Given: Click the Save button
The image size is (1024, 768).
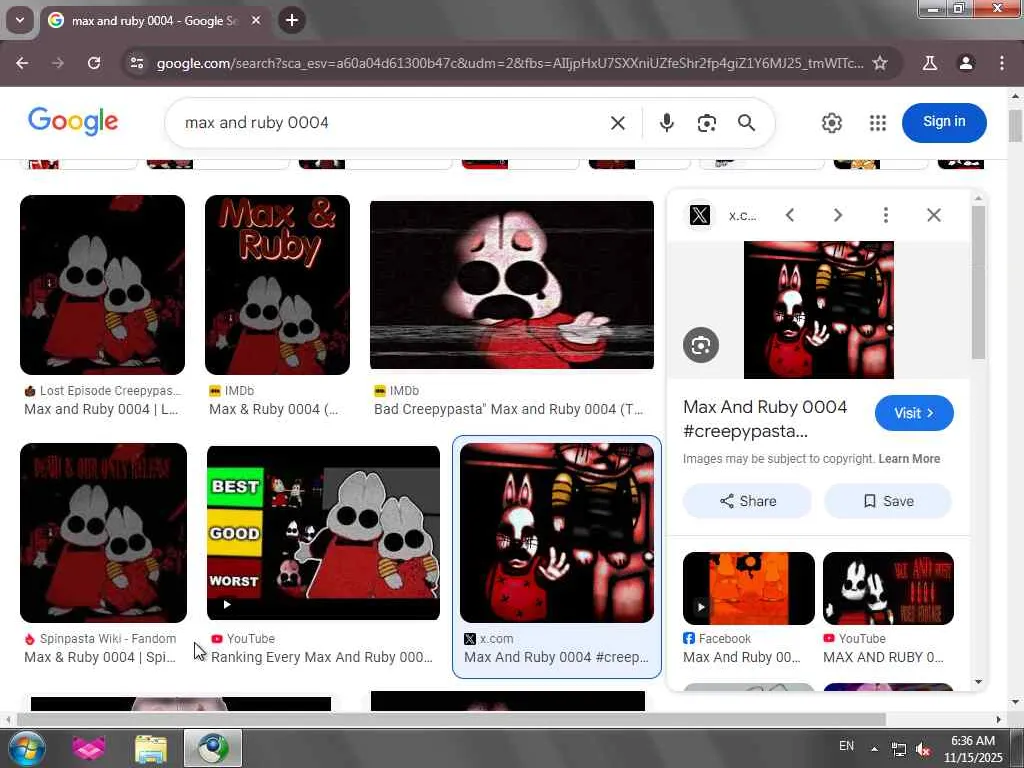Looking at the screenshot, I should (x=888, y=501).
